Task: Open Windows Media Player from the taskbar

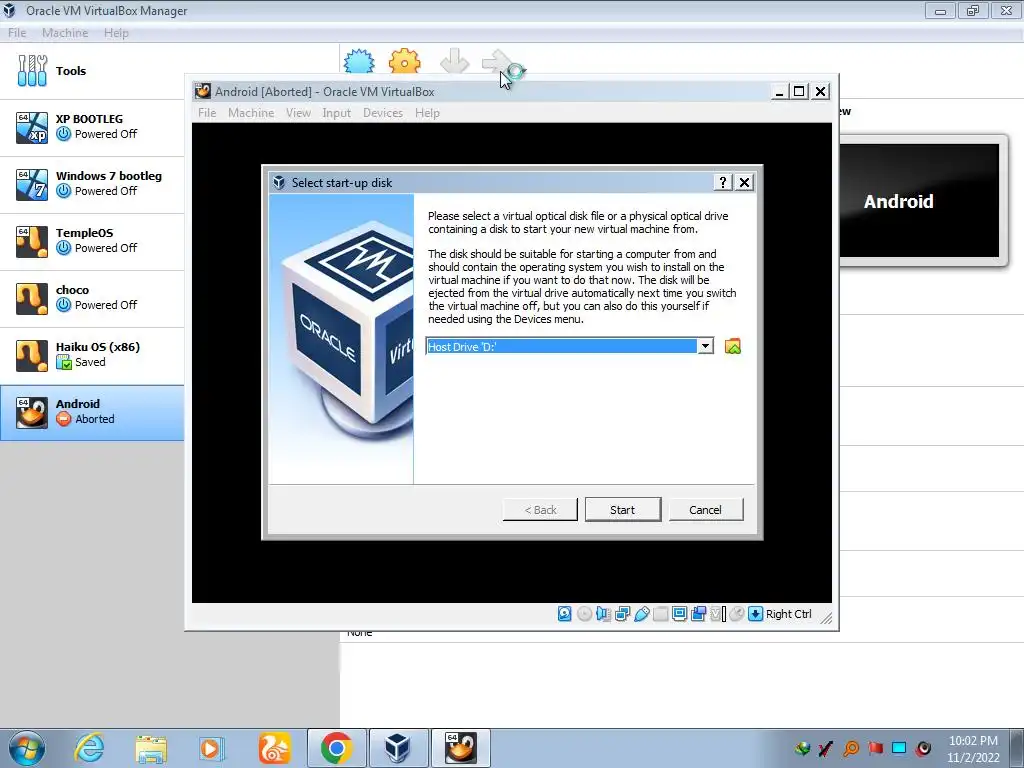Action: [210, 748]
